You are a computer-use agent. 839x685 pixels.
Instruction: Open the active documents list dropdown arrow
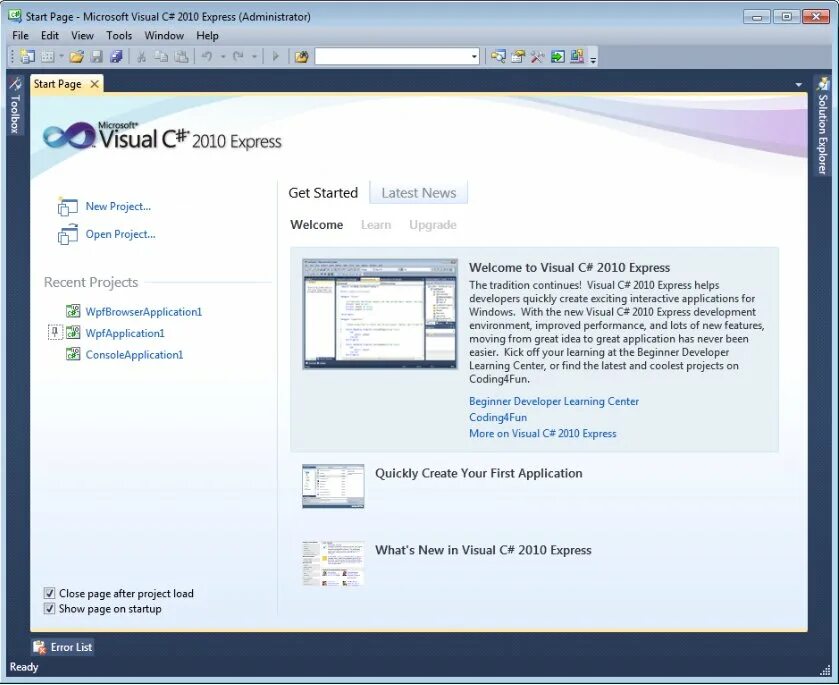click(x=798, y=85)
